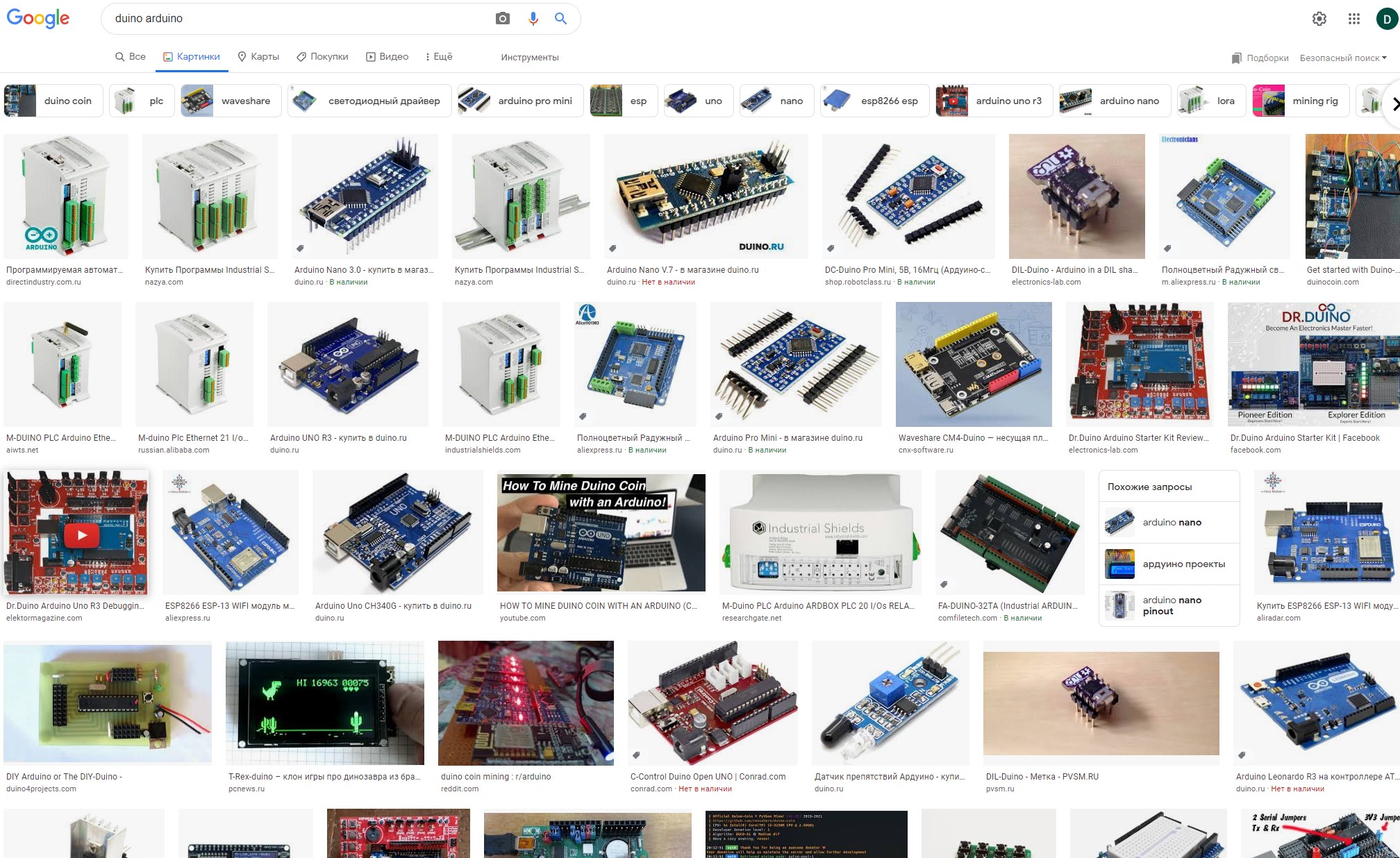Click DIL-Duino electronics-lab.com caption link
The width and height of the screenshot is (1400, 858).
point(1074,270)
